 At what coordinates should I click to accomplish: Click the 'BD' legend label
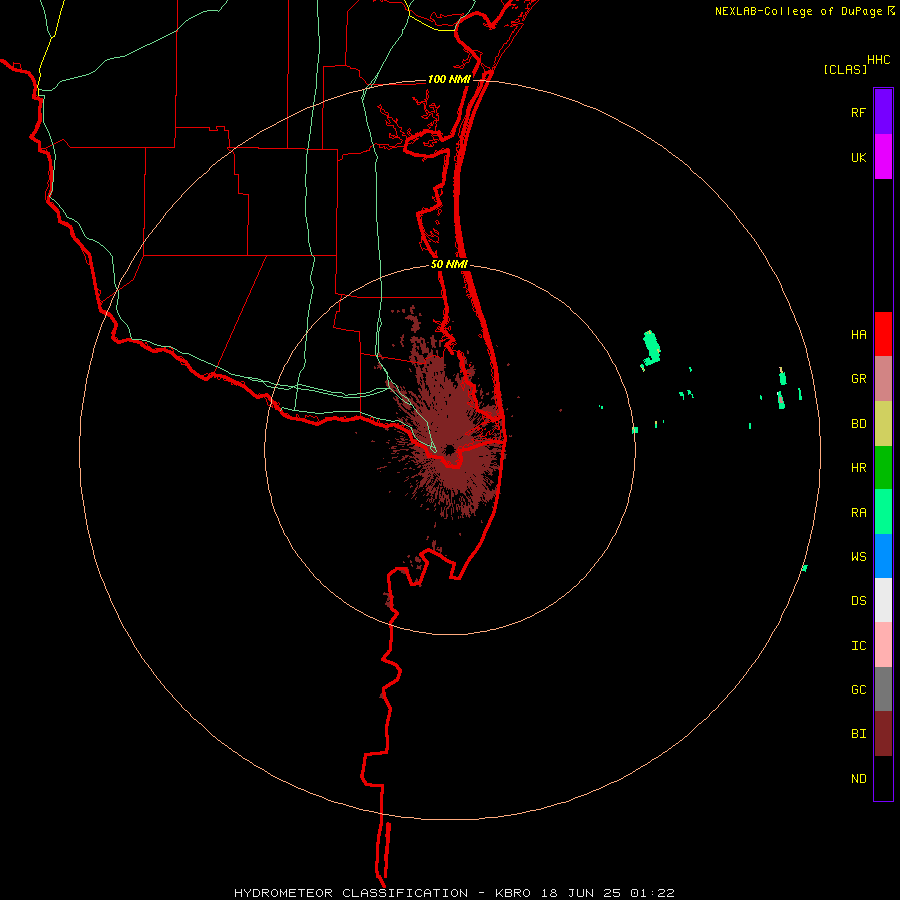tap(858, 424)
